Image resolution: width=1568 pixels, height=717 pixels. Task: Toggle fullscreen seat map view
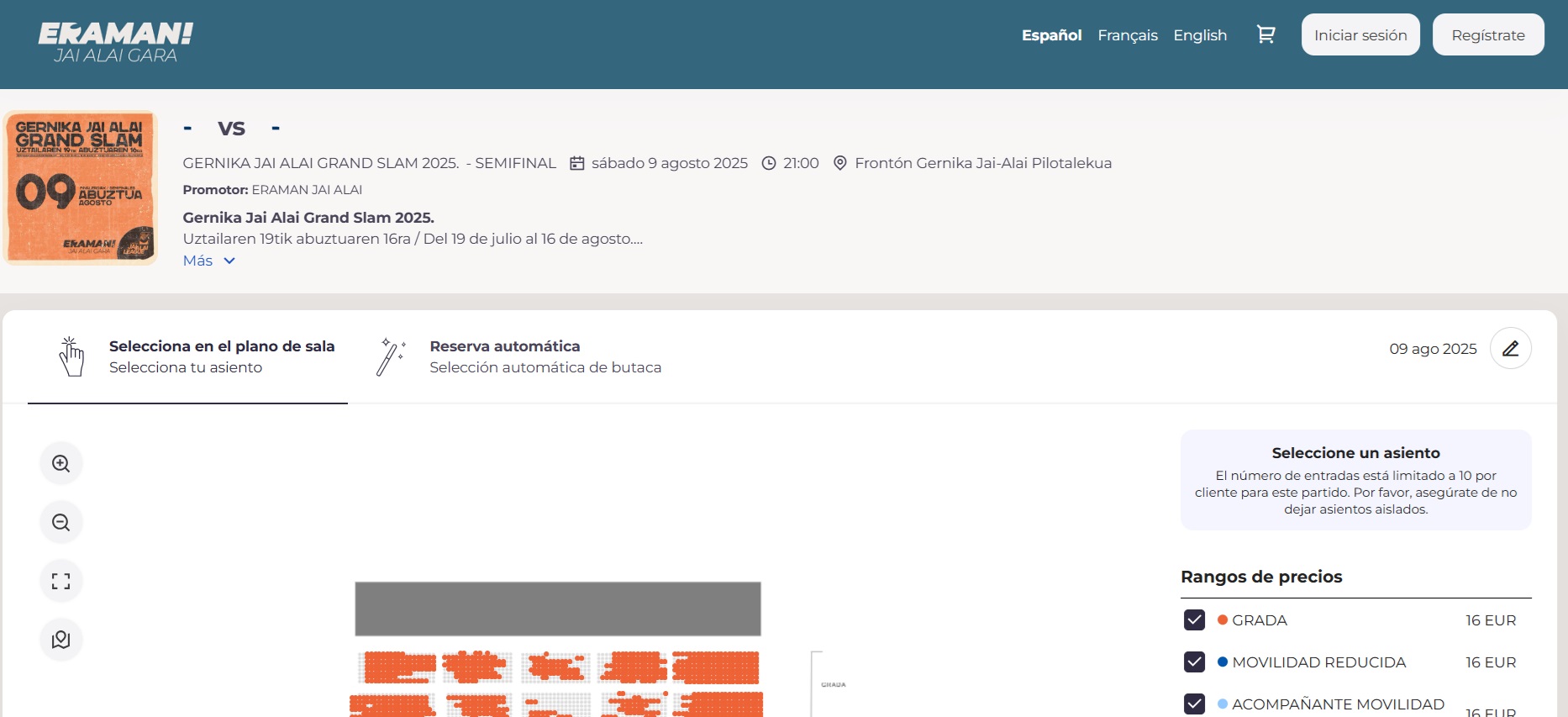(x=61, y=581)
